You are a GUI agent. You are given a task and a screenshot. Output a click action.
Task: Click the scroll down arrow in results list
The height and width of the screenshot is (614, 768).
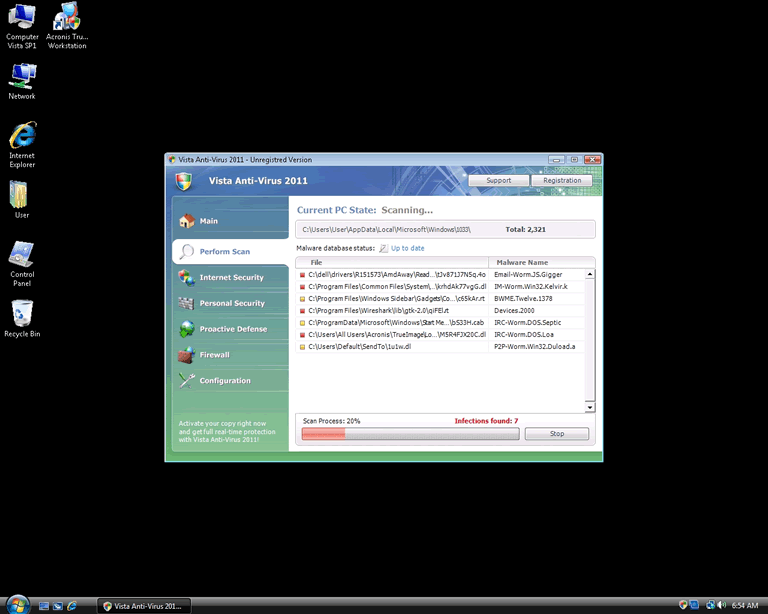tap(590, 407)
